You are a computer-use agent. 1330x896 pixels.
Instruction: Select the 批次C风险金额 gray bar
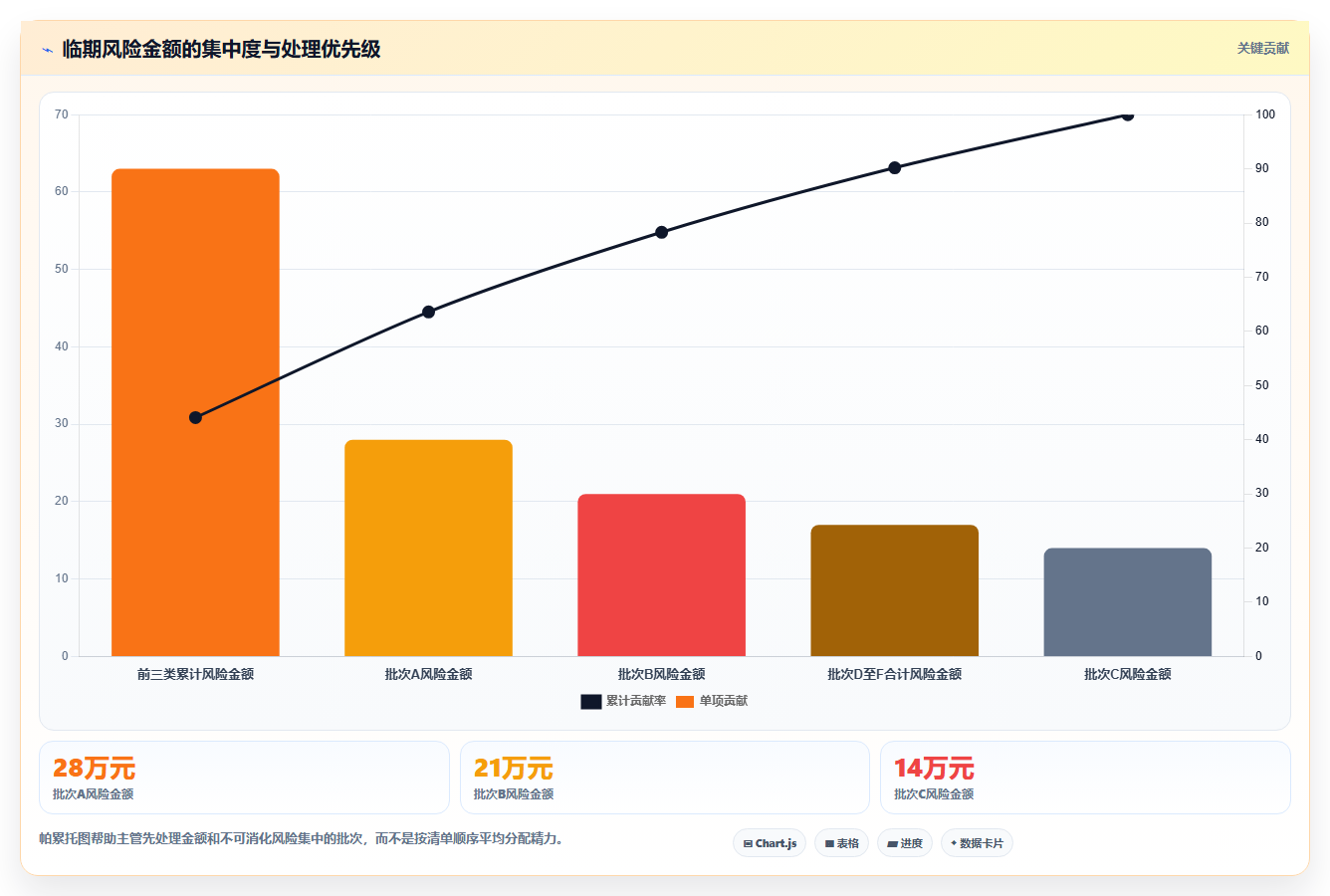(1127, 601)
